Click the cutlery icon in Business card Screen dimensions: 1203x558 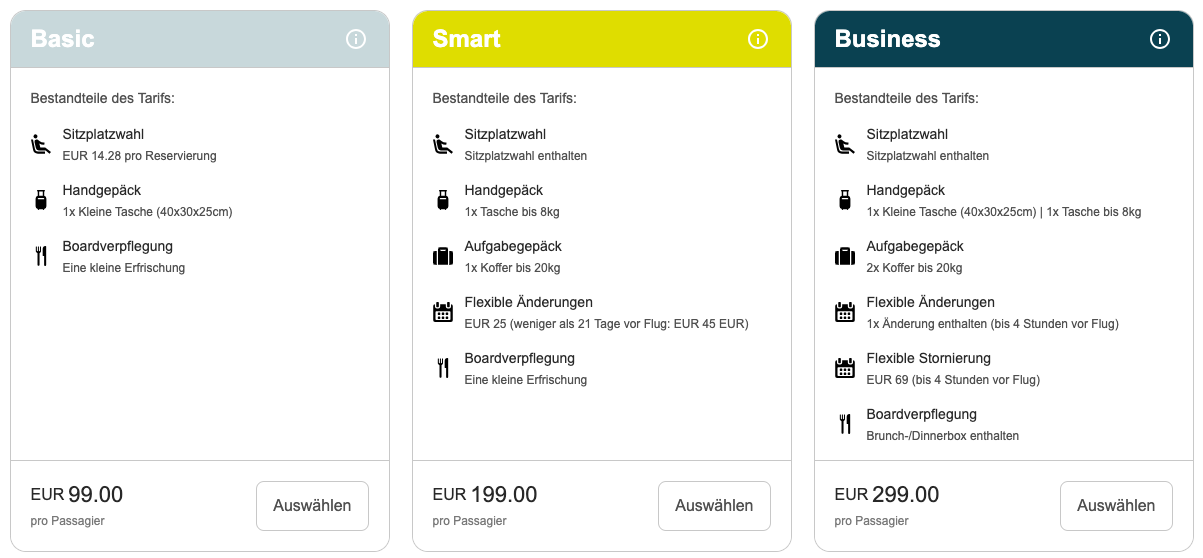[845, 424]
